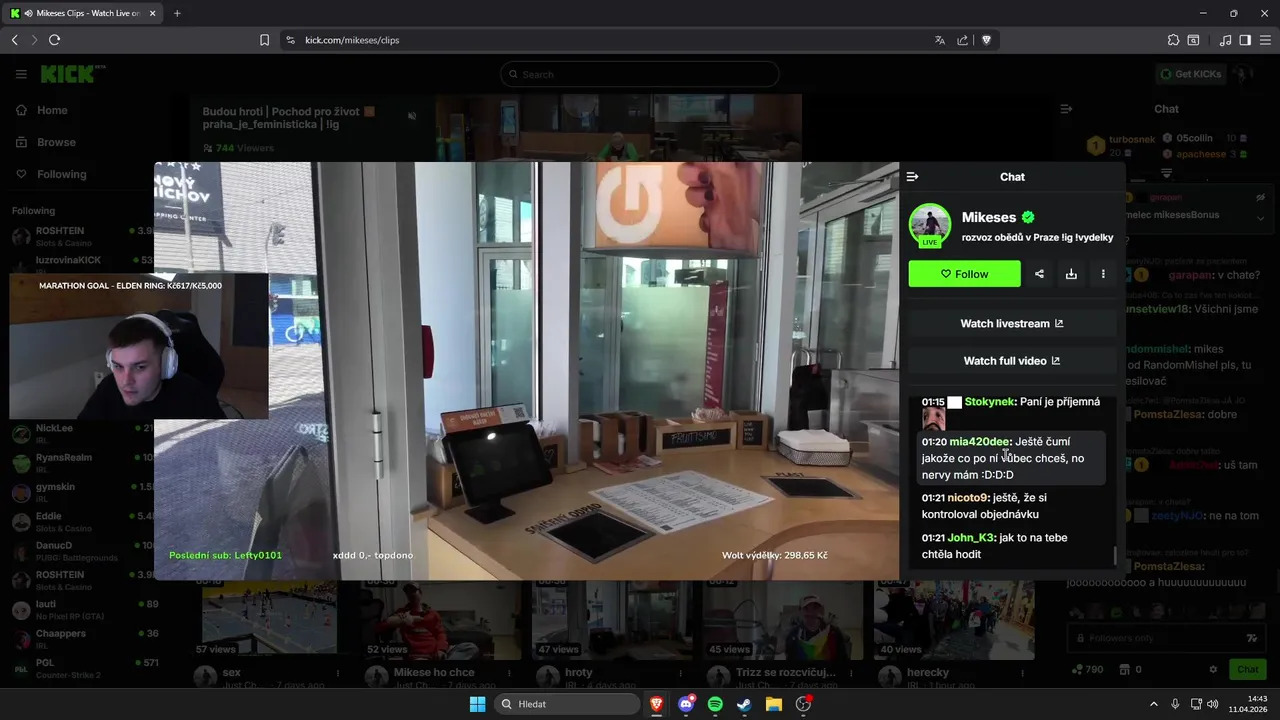Click nicoto9 username in clip chat

pyautogui.click(x=968, y=497)
